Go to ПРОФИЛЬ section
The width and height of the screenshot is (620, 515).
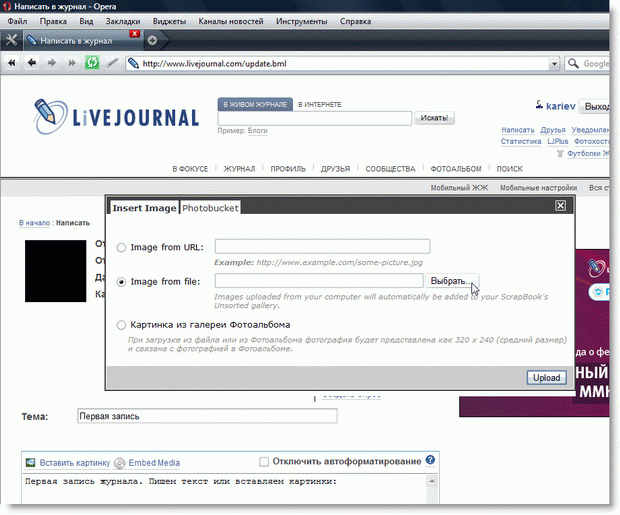coord(288,169)
